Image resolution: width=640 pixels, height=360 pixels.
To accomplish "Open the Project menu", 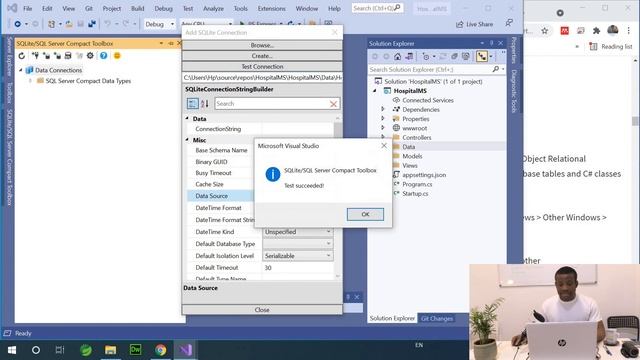I will (111, 8).
